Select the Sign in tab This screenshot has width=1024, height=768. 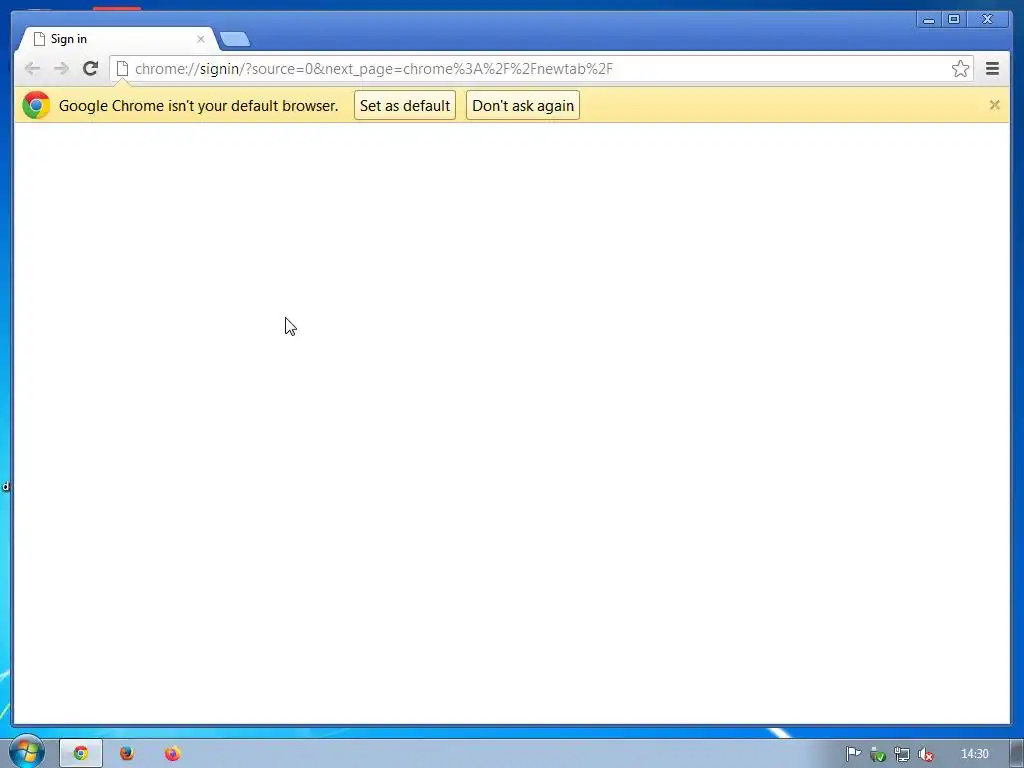[x=118, y=39]
